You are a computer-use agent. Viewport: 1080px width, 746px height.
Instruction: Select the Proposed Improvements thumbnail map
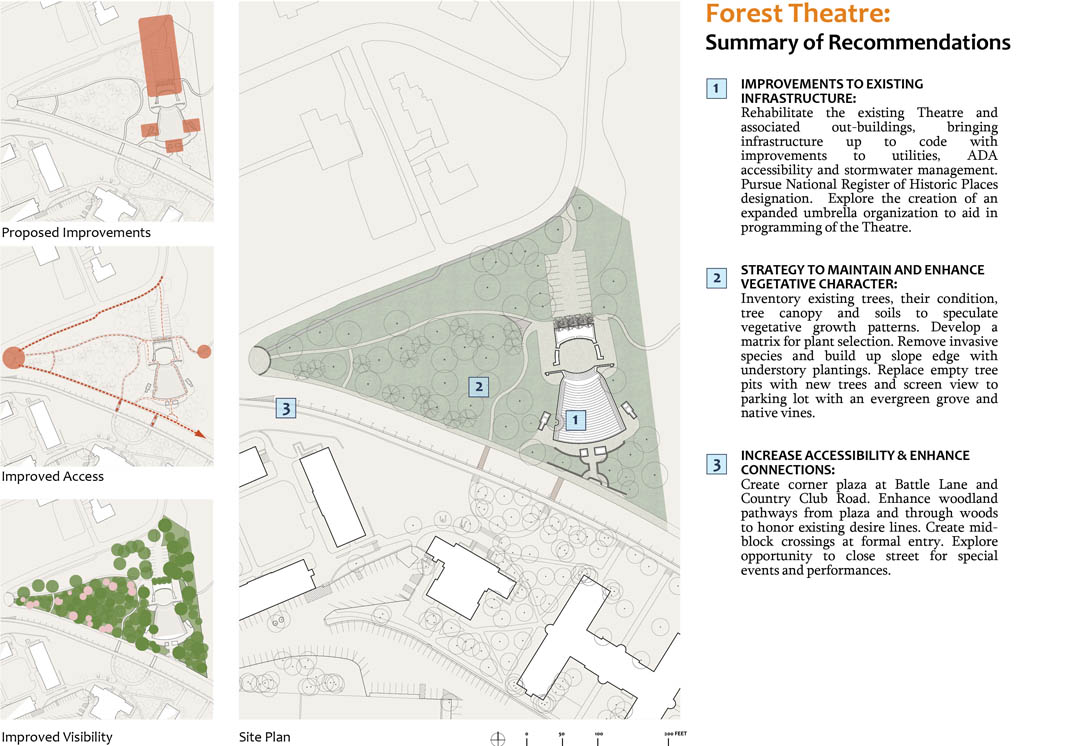[107, 111]
